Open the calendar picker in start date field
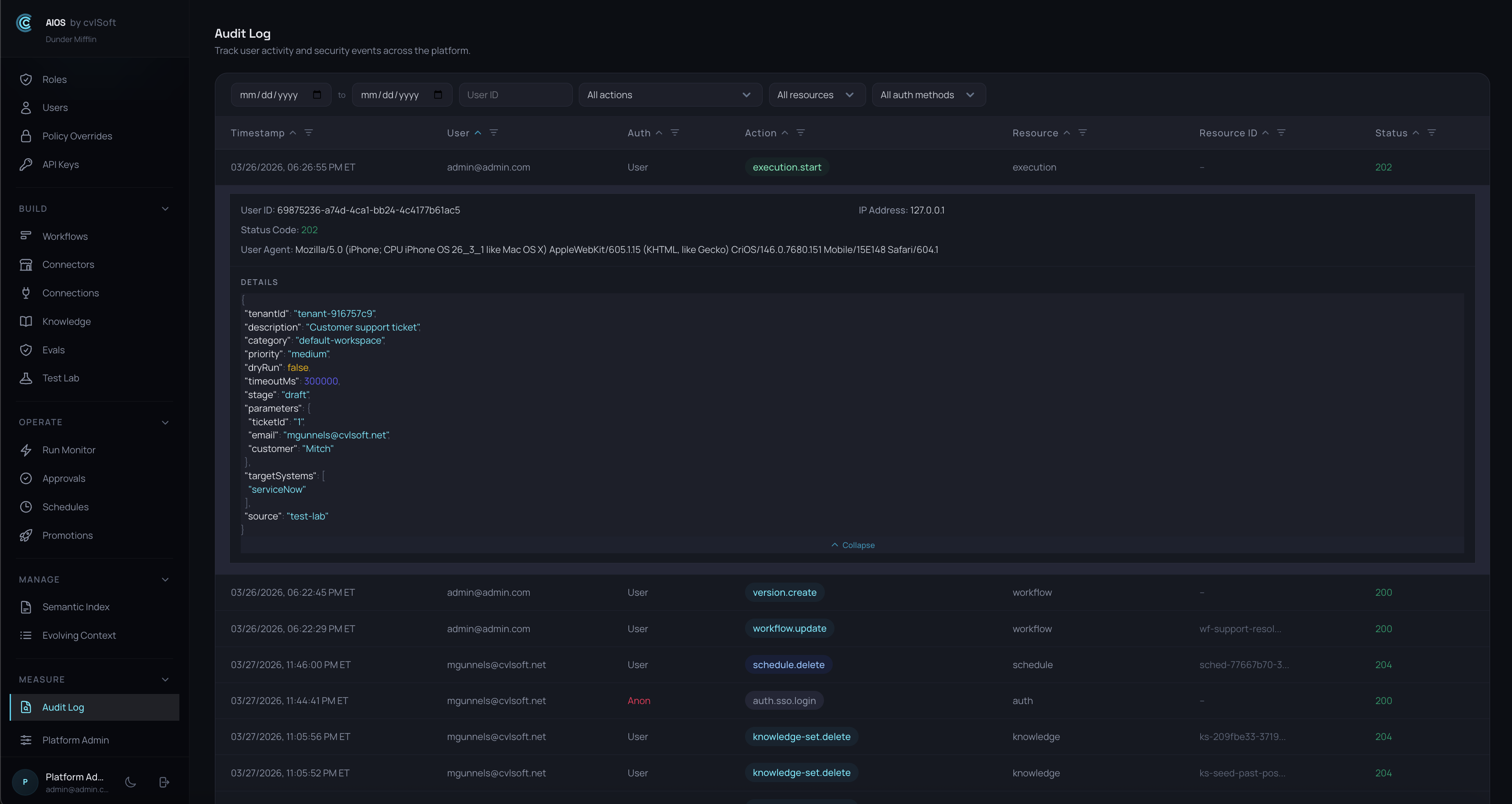Image resolution: width=1512 pixels, height=804 pixels. coord(317,95)
